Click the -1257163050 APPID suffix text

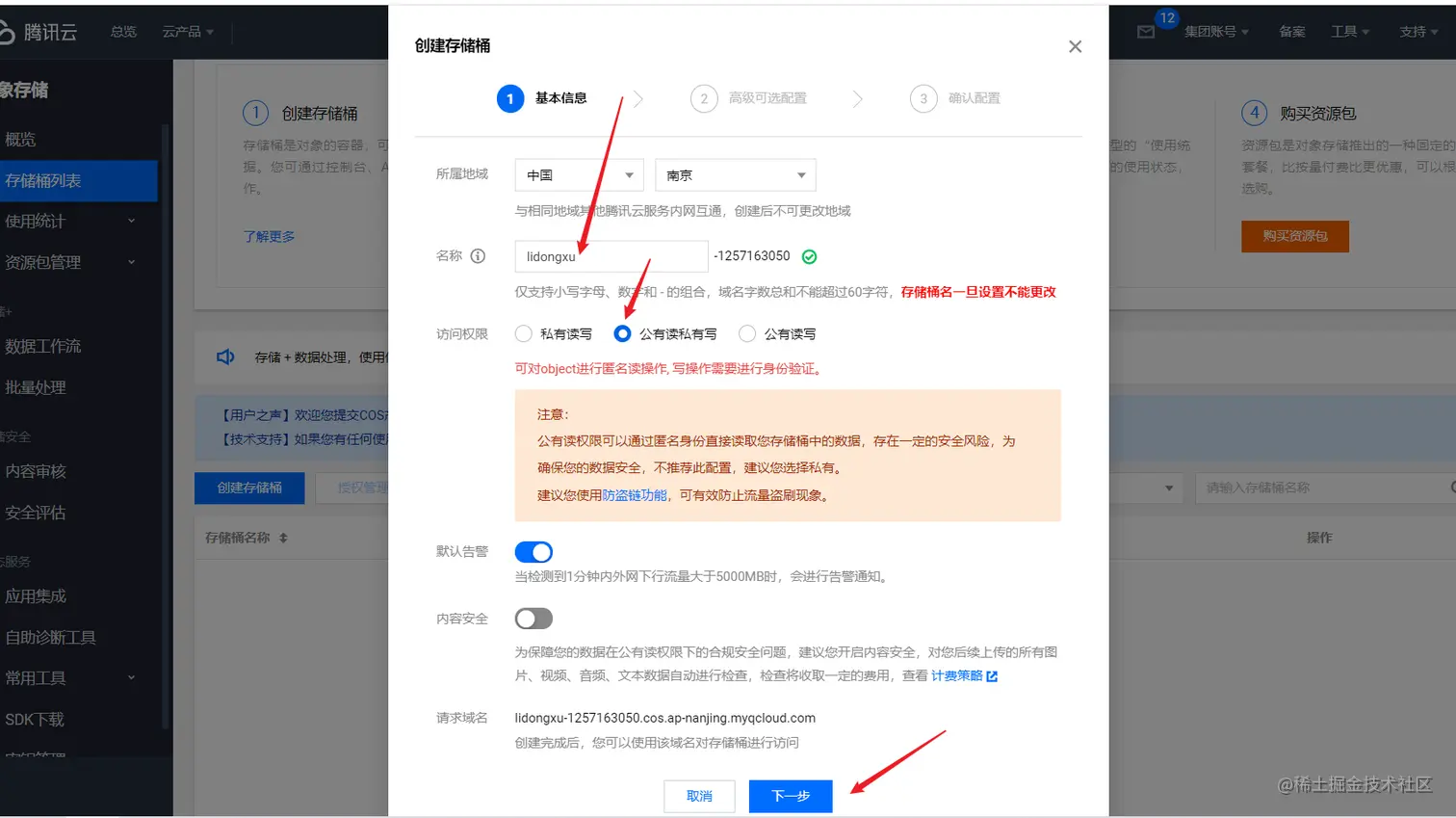(752, 256)
